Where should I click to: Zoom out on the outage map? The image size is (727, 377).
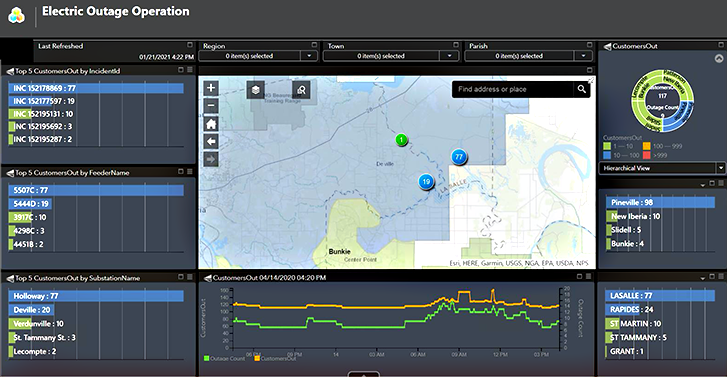point(211,106)
